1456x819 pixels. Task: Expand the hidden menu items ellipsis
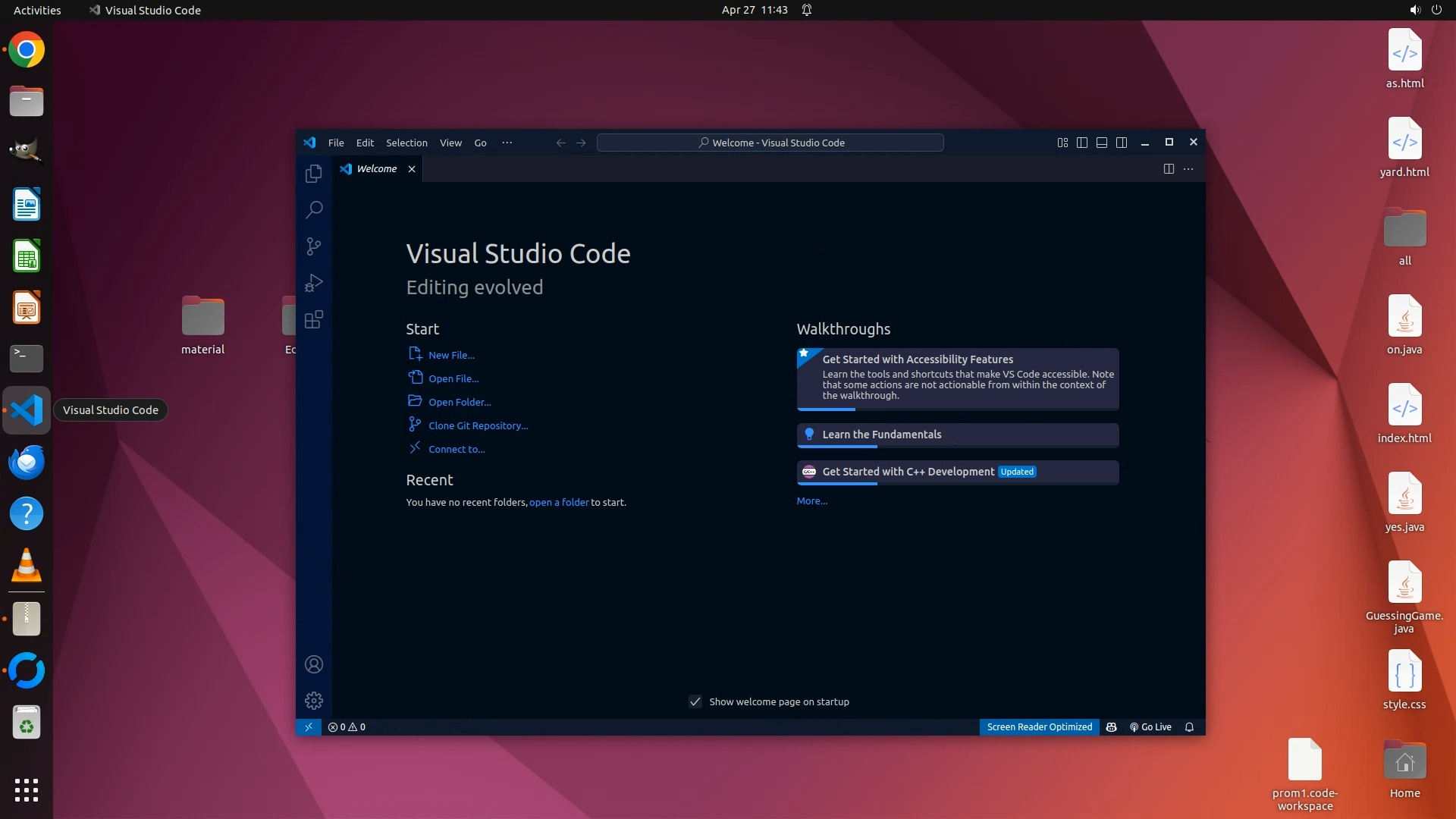click(507, 143)
